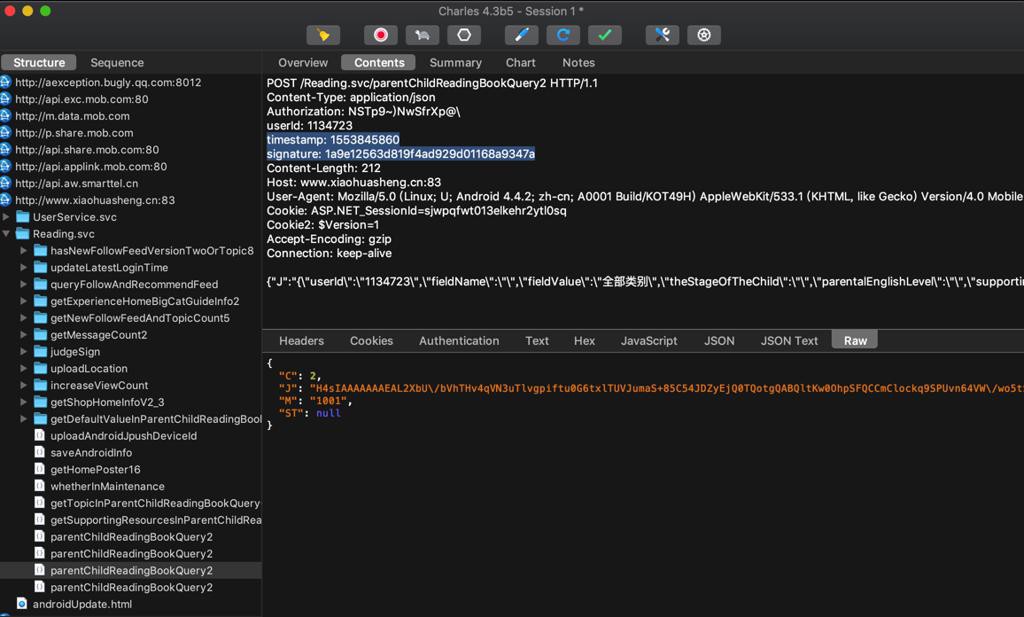Screen dimensions: 1024x617
Task: Select the whetherInMaintenance request
Action: pyautogui.click(x=107, y=486)
